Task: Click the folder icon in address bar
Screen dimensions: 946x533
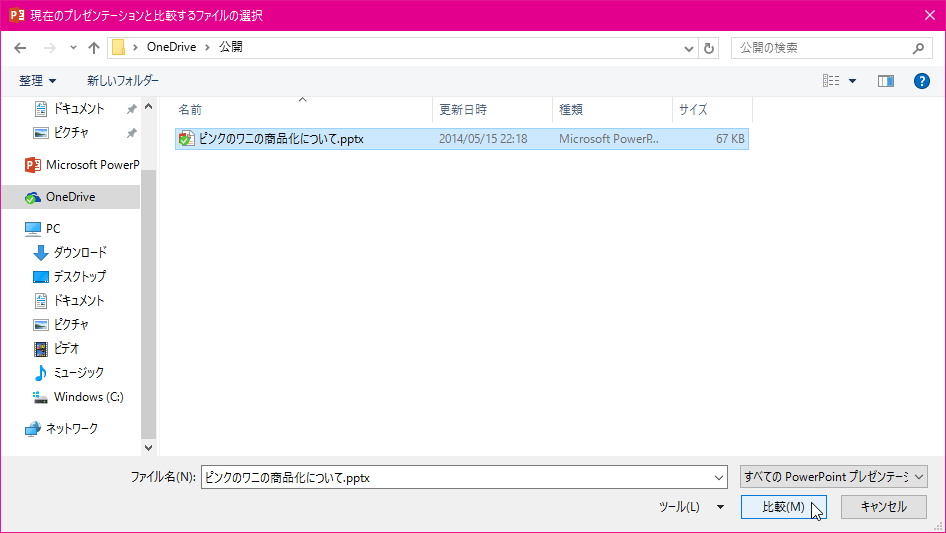Action: click(119, 47)
